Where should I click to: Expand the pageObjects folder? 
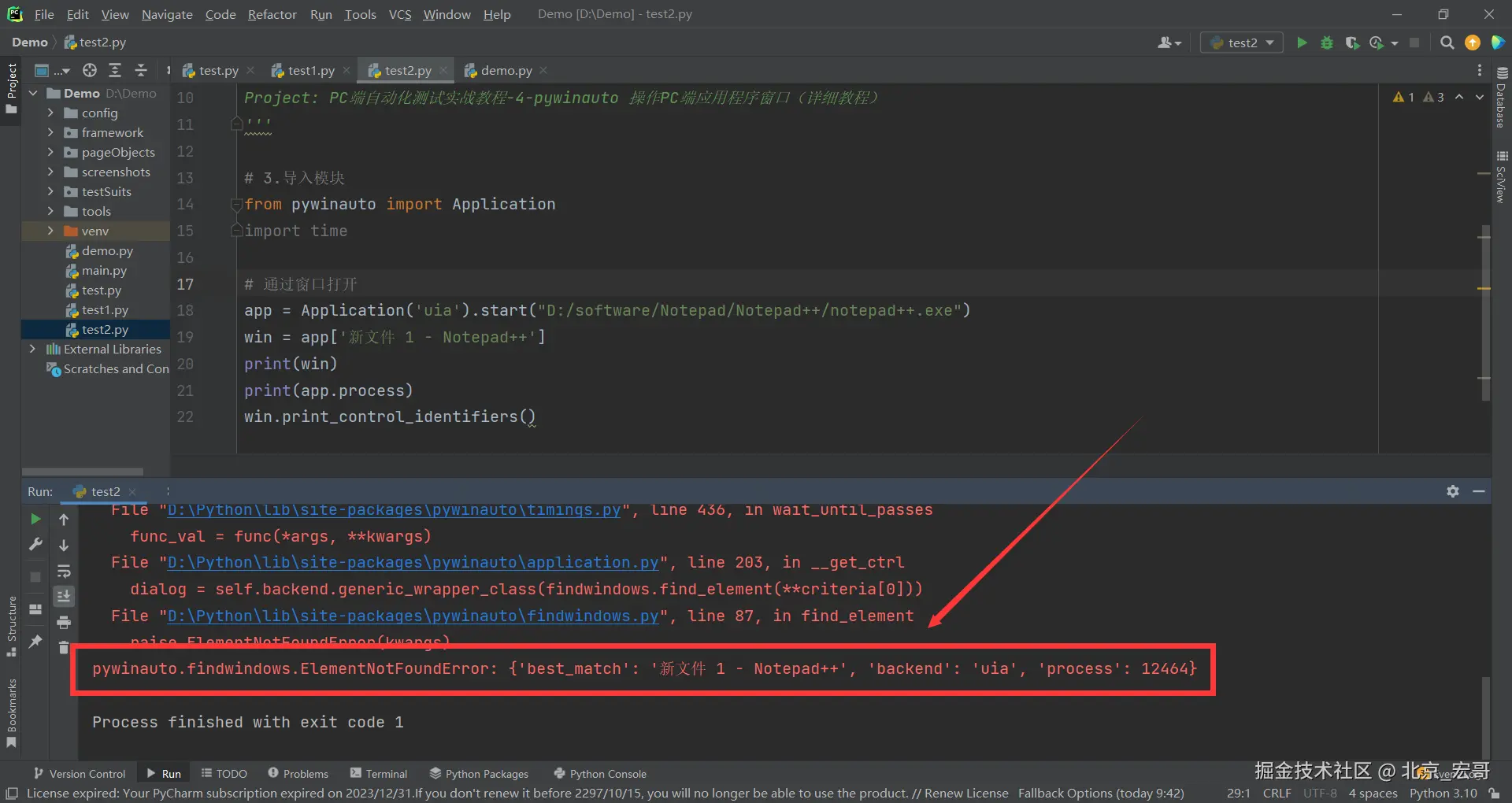(x=50, y=152)
